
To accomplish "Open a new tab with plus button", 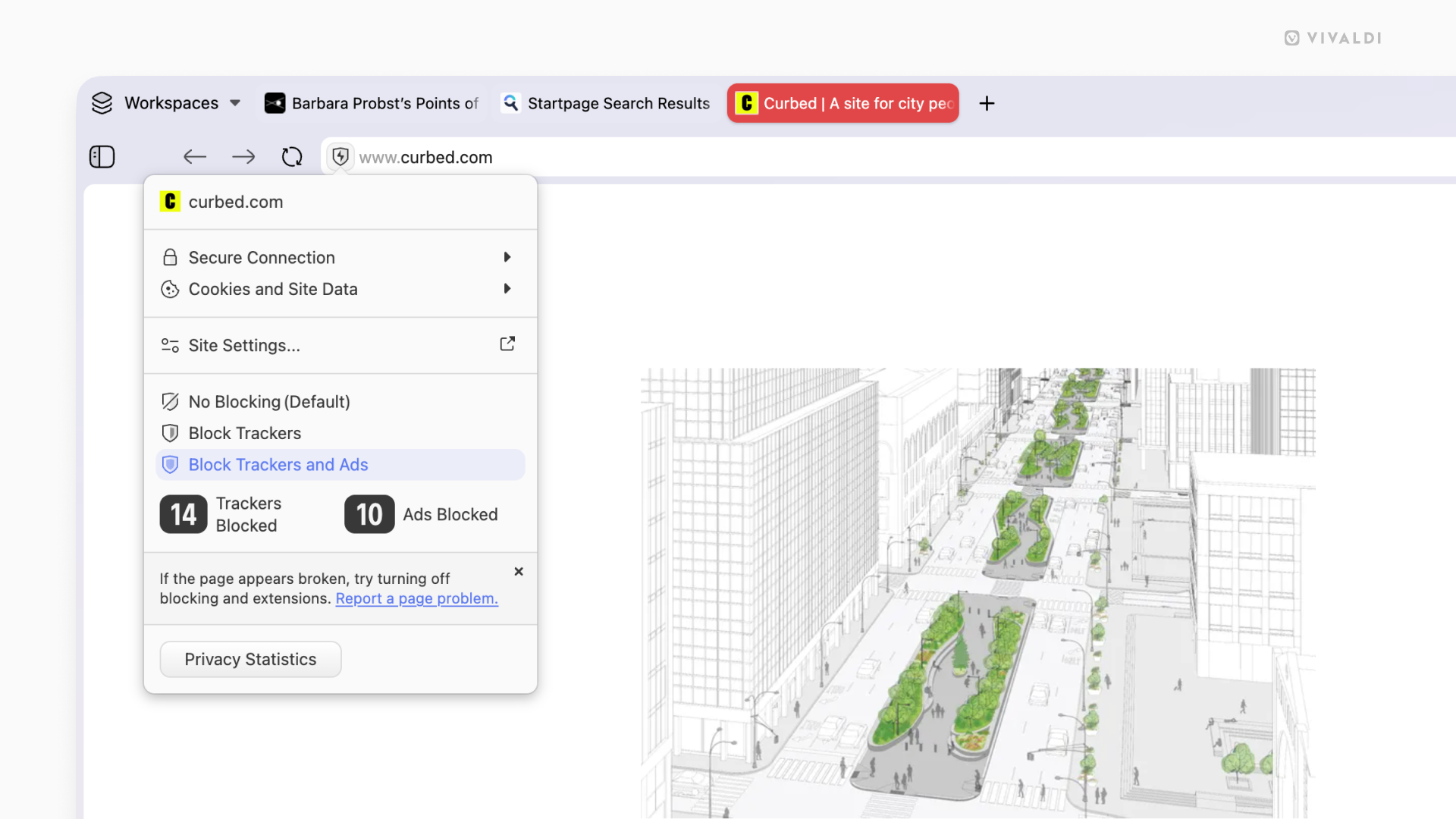I will point(987,103).
